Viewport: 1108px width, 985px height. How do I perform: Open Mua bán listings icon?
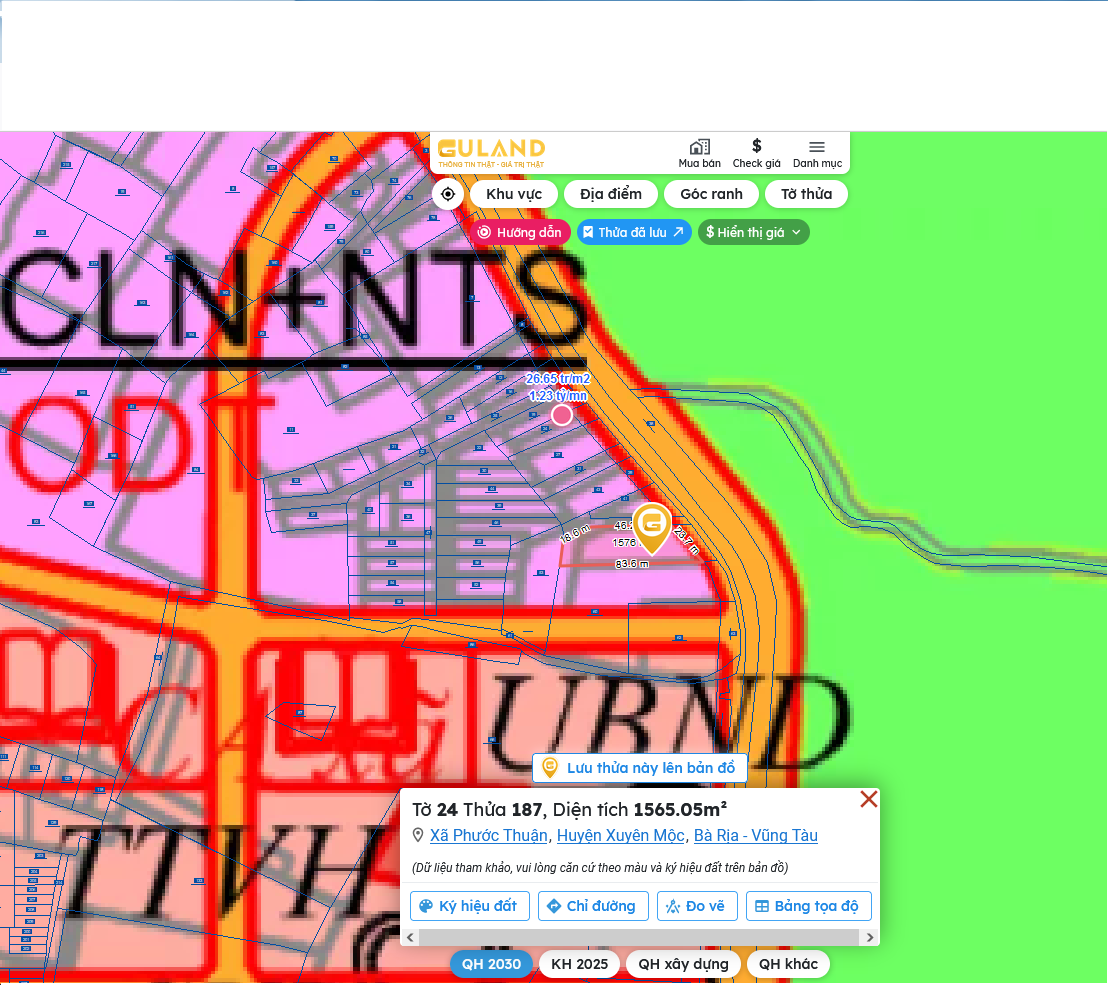tap(699, 153)
